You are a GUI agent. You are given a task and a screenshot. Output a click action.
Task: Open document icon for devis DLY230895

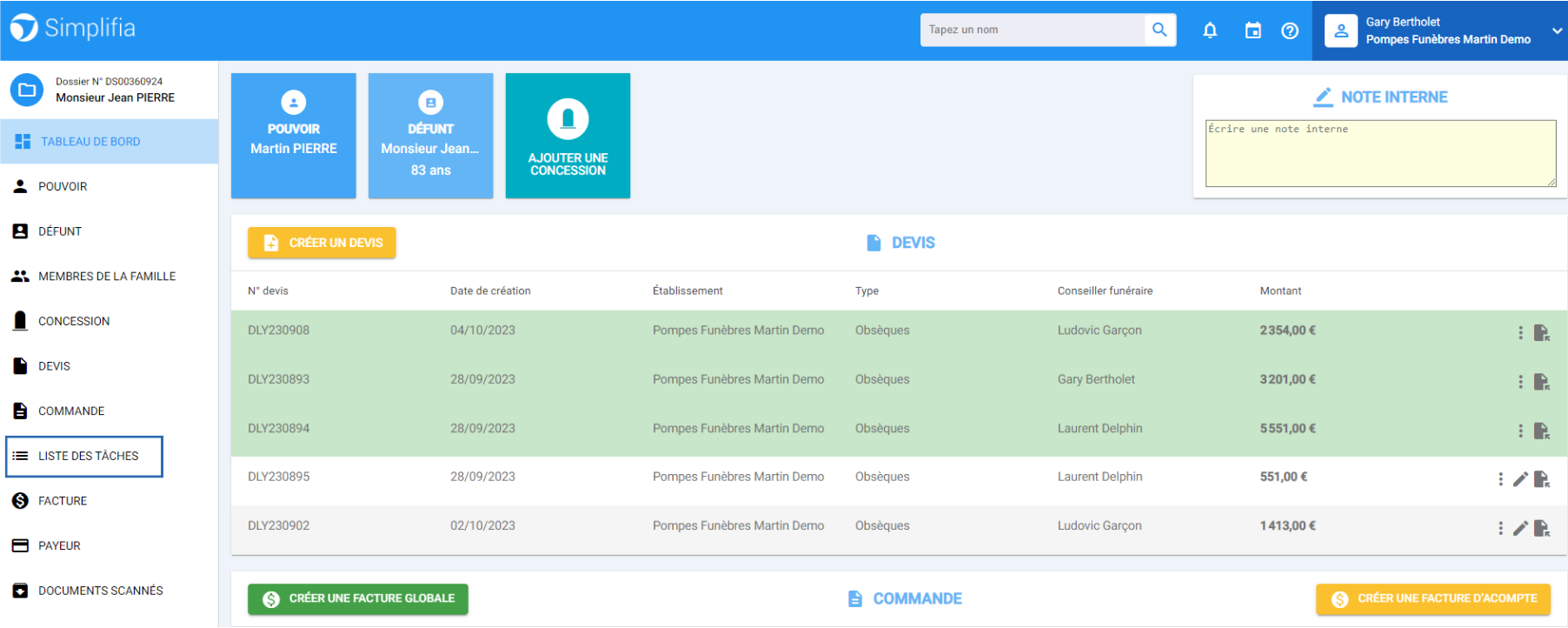(1542, 479)
